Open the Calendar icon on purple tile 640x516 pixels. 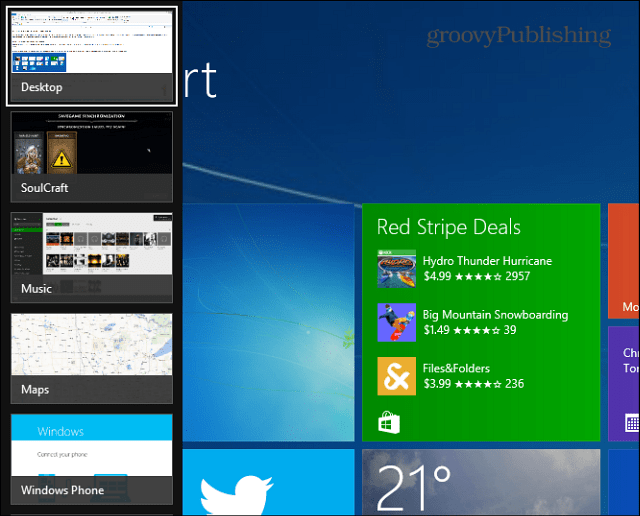pyautogui.click(x=632, y=423)
